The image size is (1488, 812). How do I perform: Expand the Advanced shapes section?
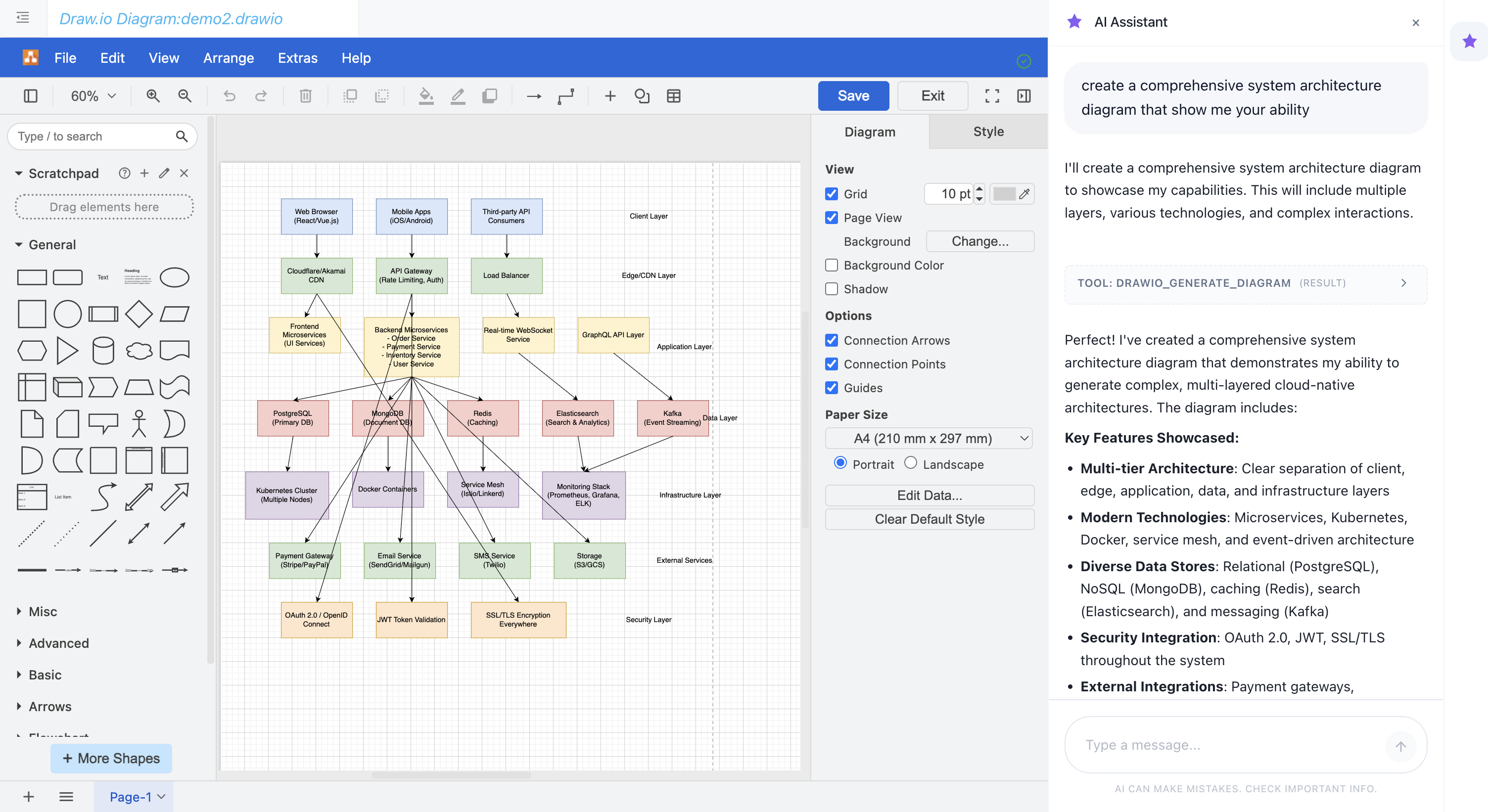(58, 643)
